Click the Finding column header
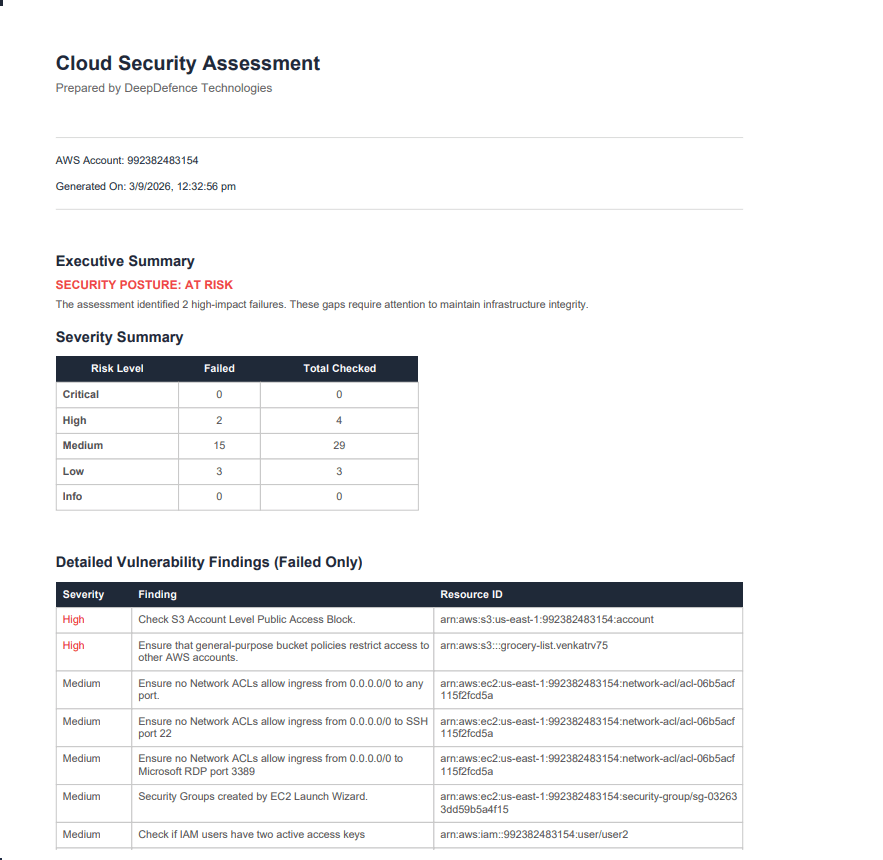The image size is (883, 860). tap(157, 595)
